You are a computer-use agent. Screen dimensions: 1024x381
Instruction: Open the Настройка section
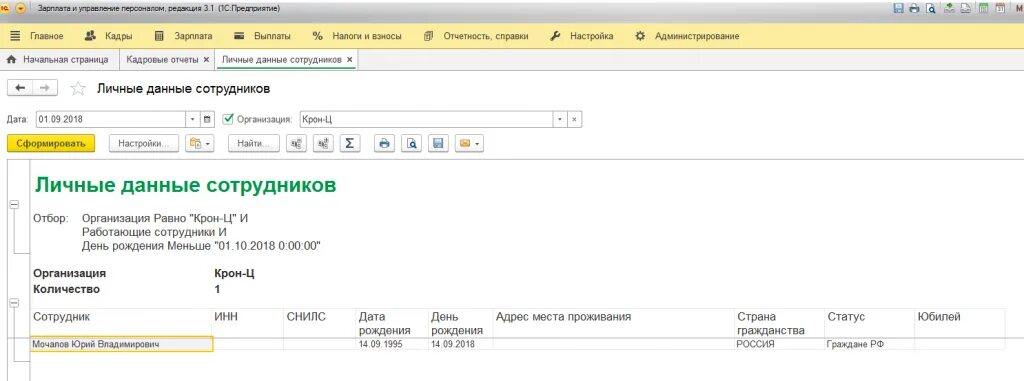[x=582, y=36]
